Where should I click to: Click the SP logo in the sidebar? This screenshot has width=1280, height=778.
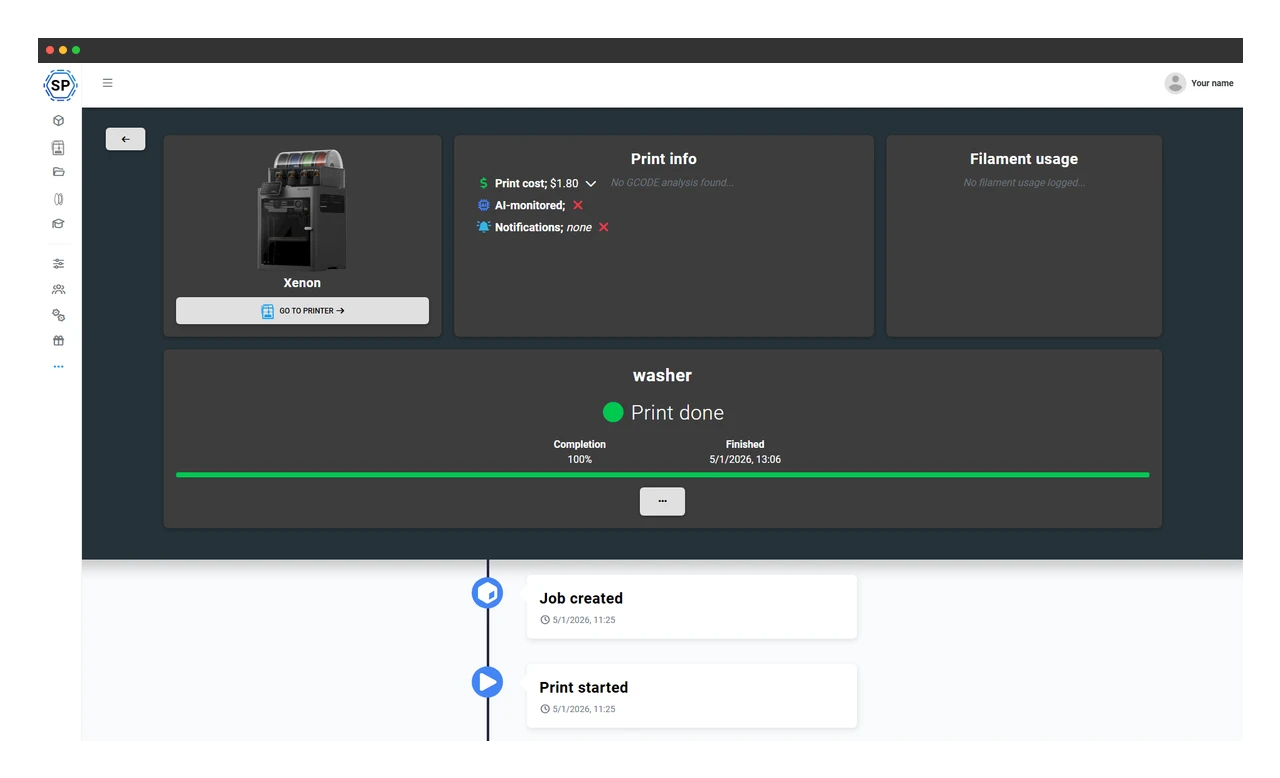[60, 85]
